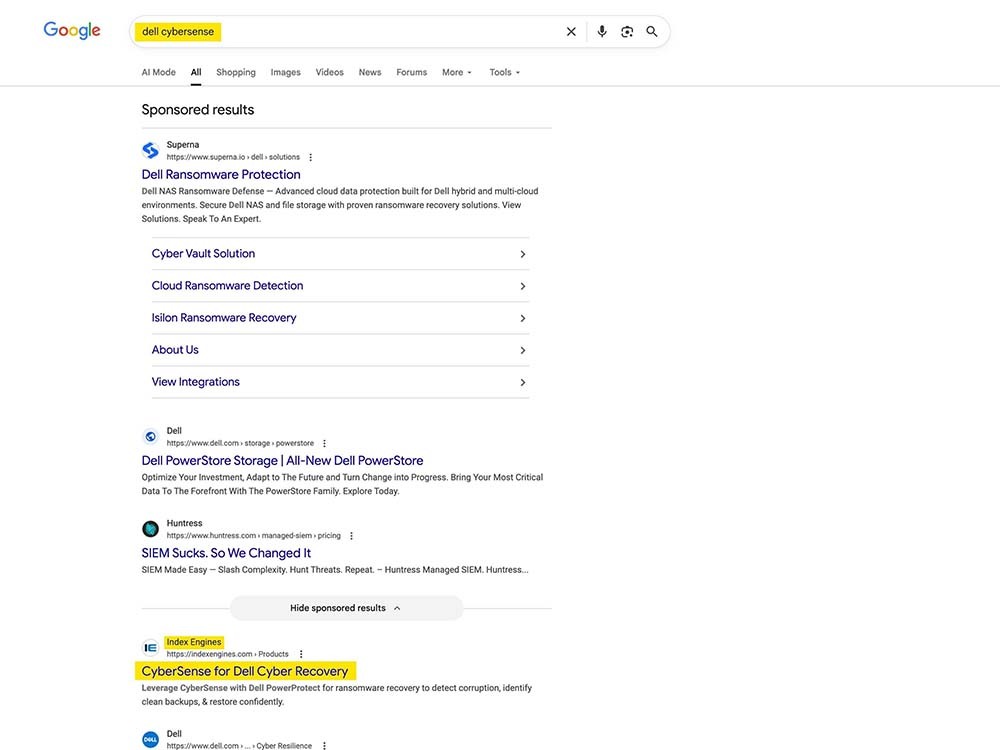The image size is (1000, 750).
Task: Open Dell PowerStore Storage ad link
Action: click(282, 460)
